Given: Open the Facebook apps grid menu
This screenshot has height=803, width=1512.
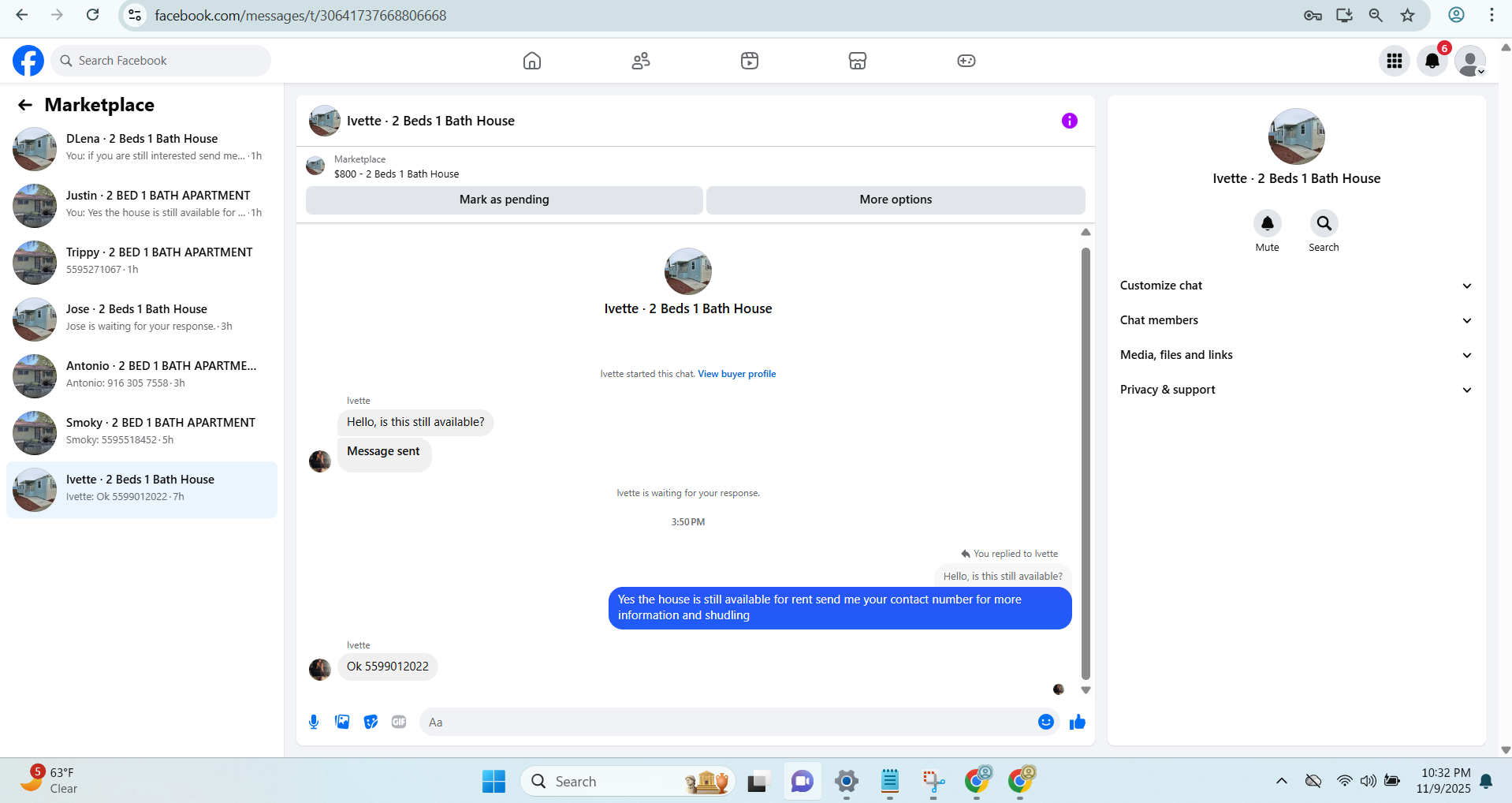Looking at the screenshot, I should [x=1395, y=61].
